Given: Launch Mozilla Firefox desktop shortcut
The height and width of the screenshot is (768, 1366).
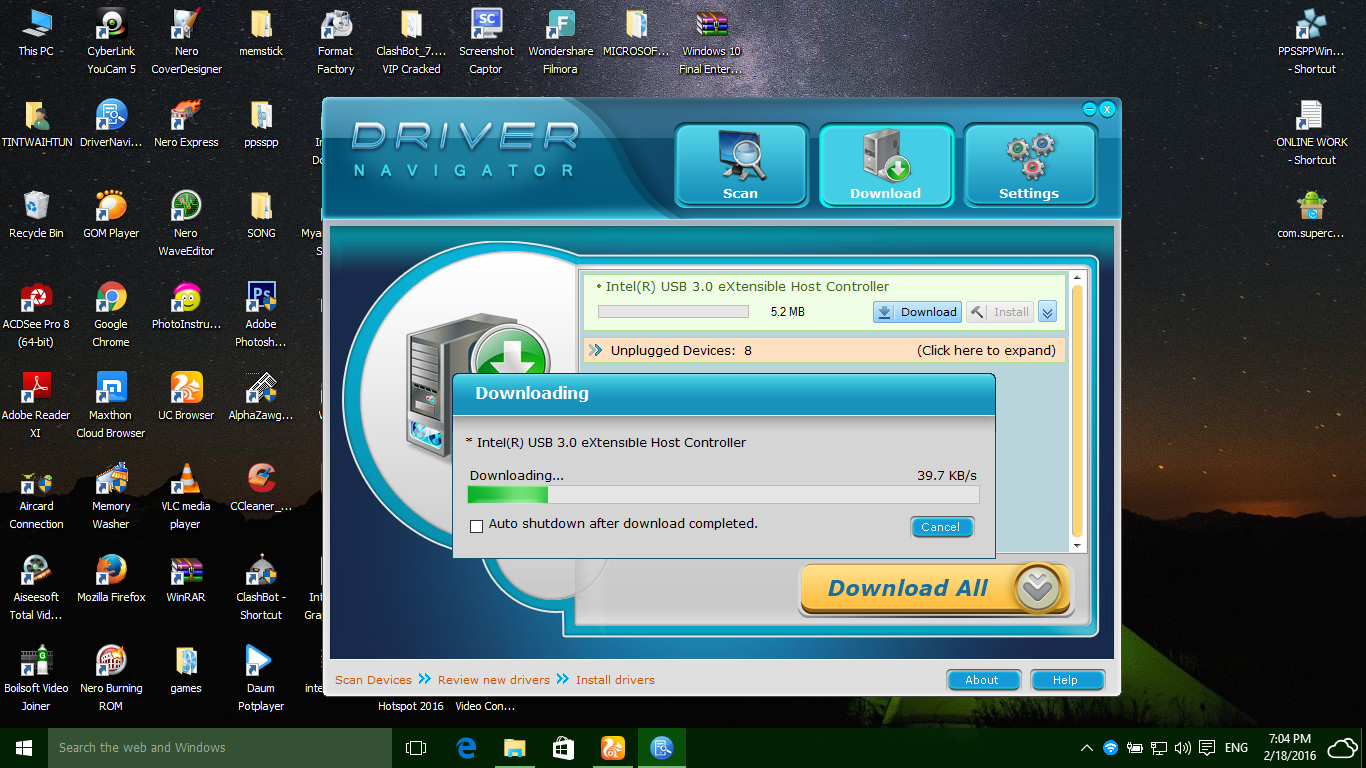Looking at the screenshot, I should [111, 578].
